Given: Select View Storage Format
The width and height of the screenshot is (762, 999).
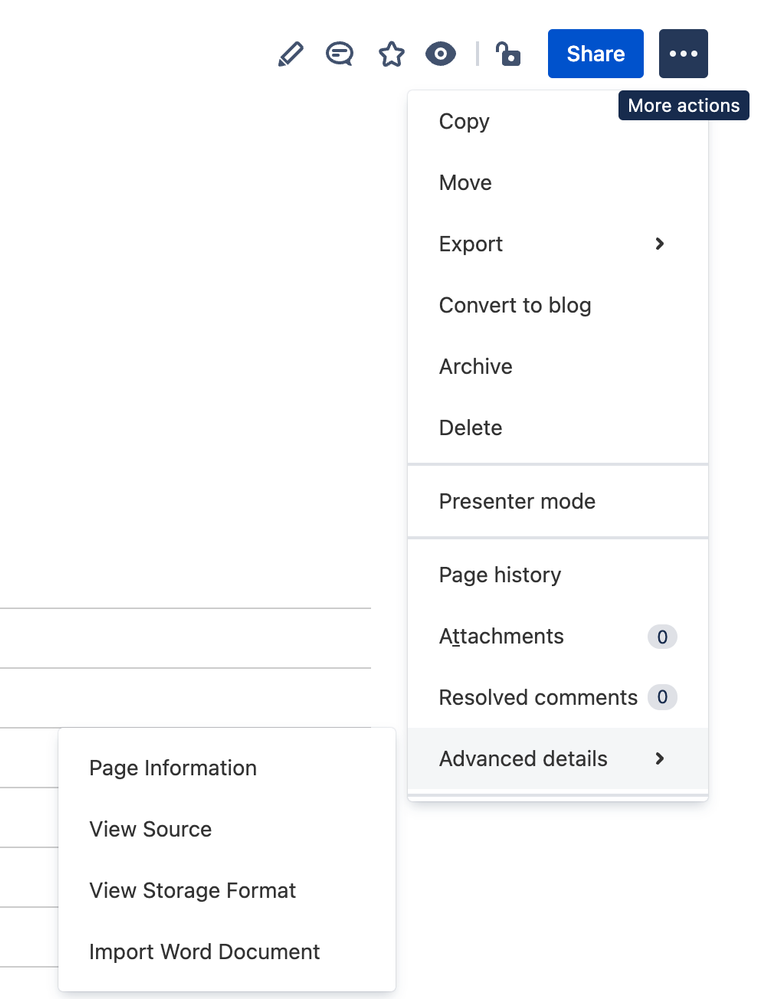Looking at the screenshot, I should point(227,890).
